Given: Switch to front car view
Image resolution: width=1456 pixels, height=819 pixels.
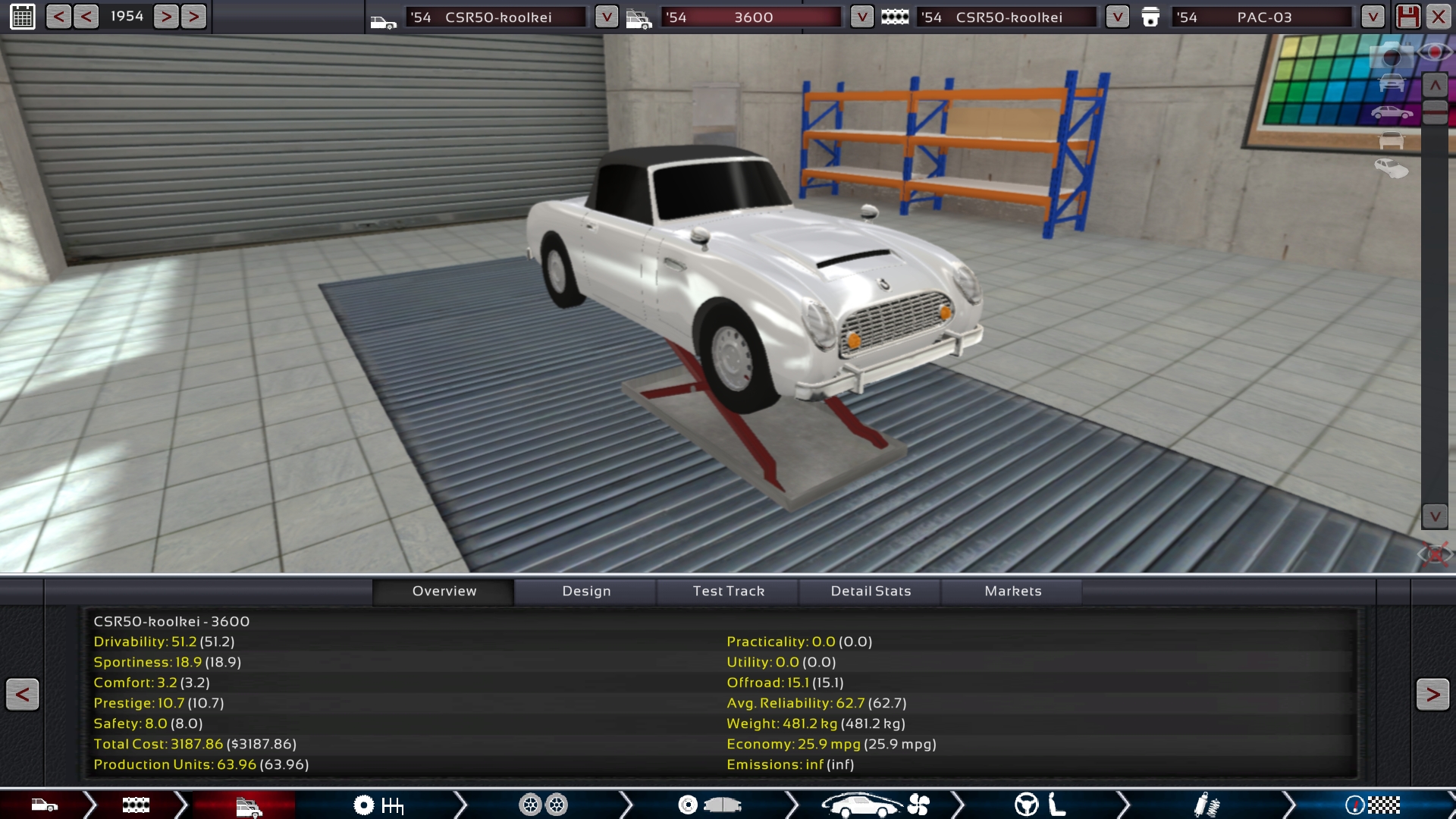Looking at the screenshot, I should coord(1391,83).
